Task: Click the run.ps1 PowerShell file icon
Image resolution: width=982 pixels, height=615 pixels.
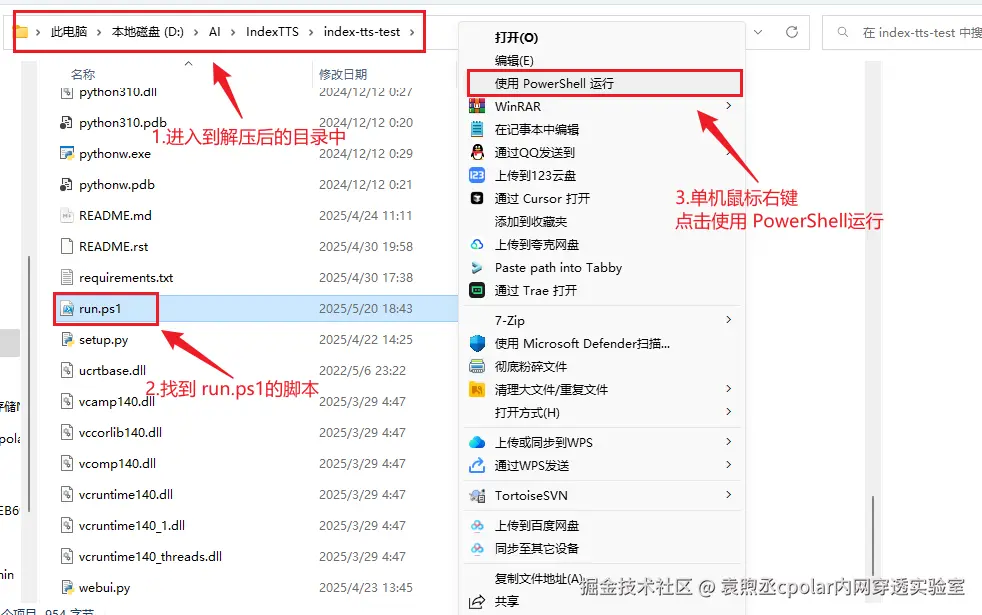Action: click(x=67, y=309)
